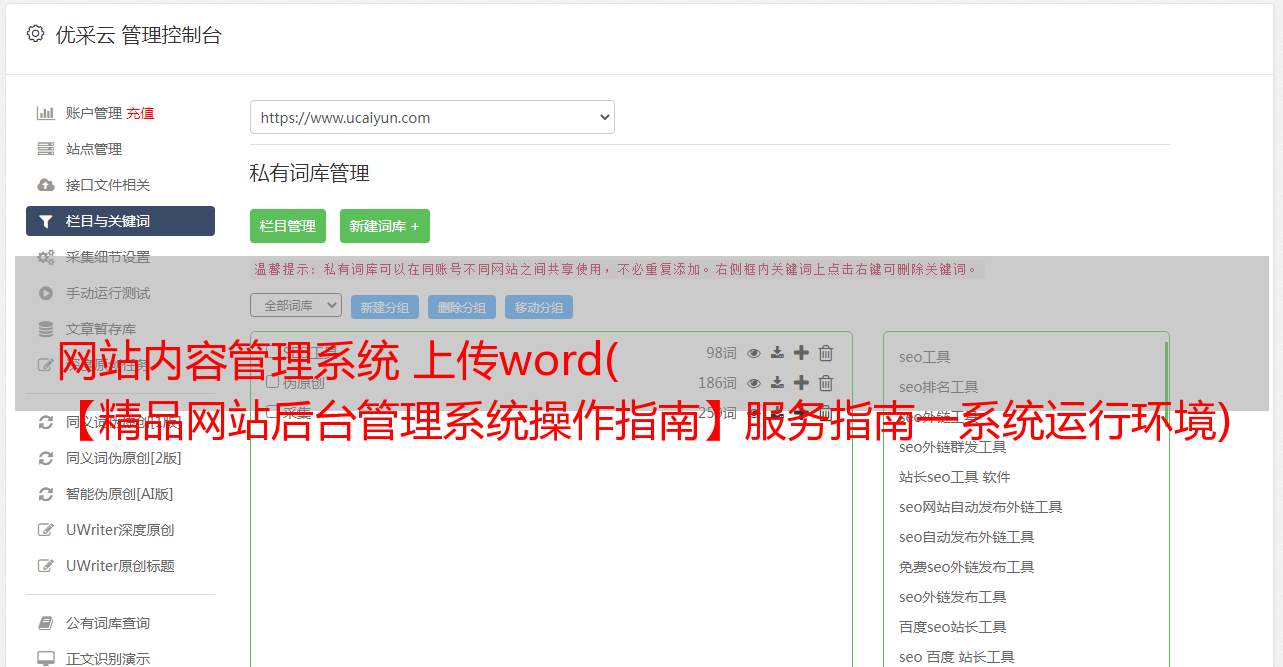Click the bar chart icon for 账户管理
The height and width of the screenshot is (667, 1283).
[45, 113]
